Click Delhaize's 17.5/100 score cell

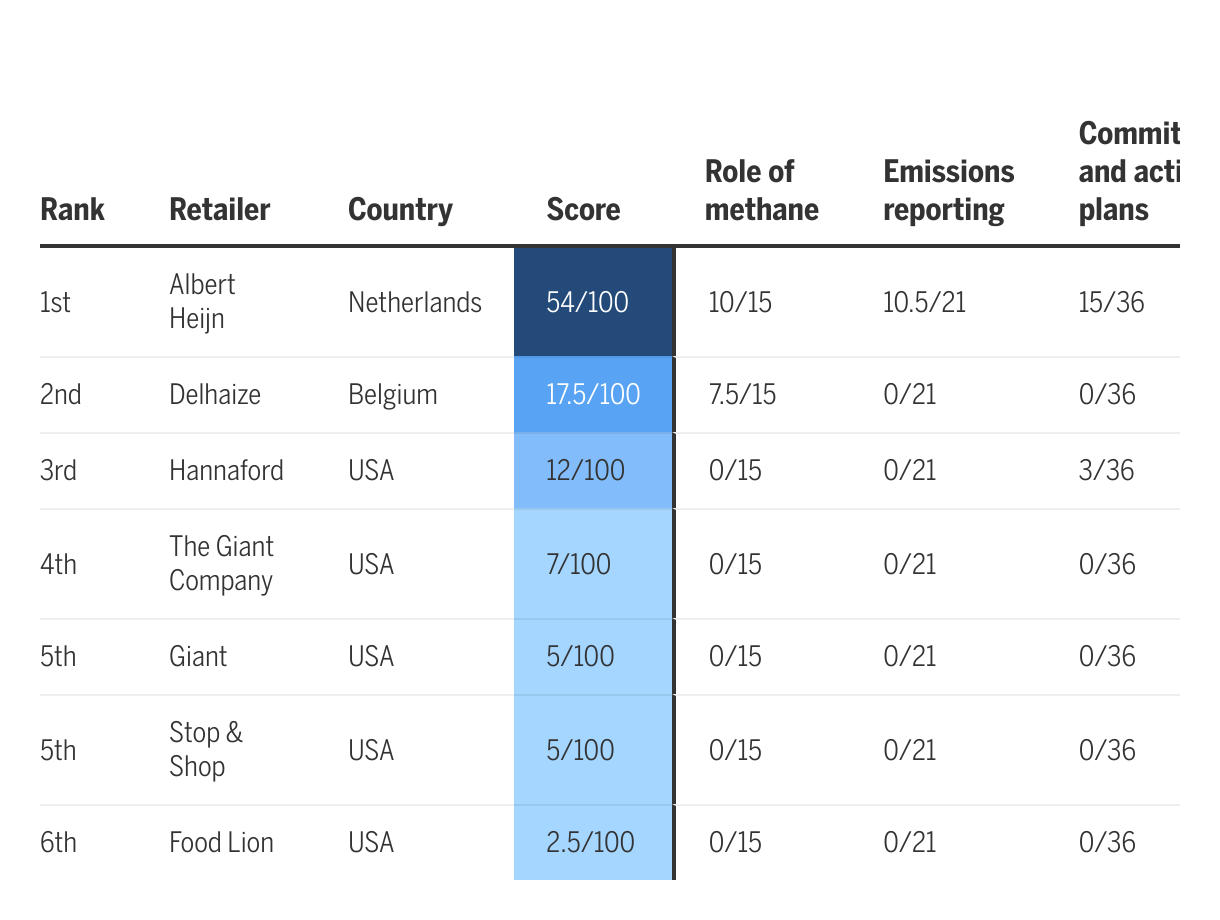tap(593, 394)
